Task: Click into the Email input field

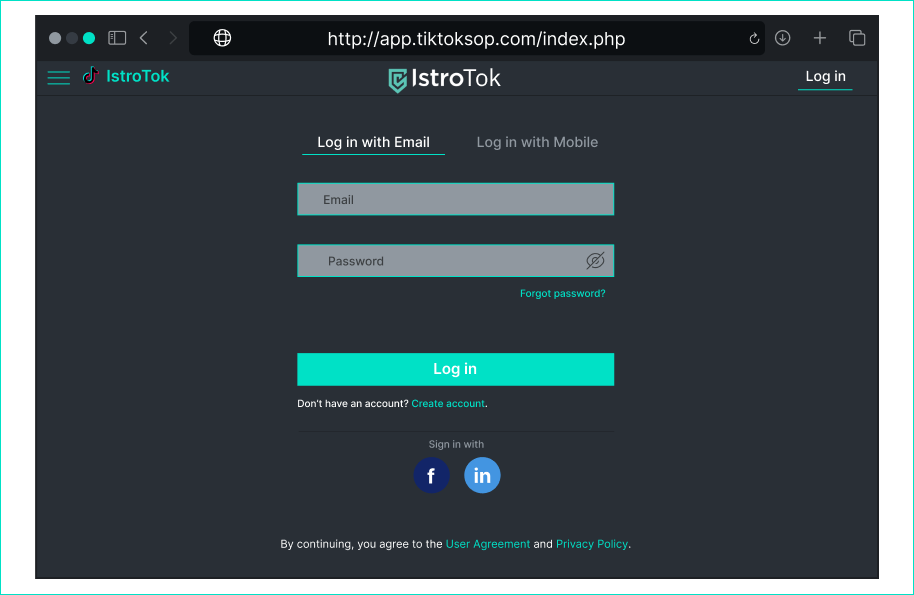Action: coord(455,200)
